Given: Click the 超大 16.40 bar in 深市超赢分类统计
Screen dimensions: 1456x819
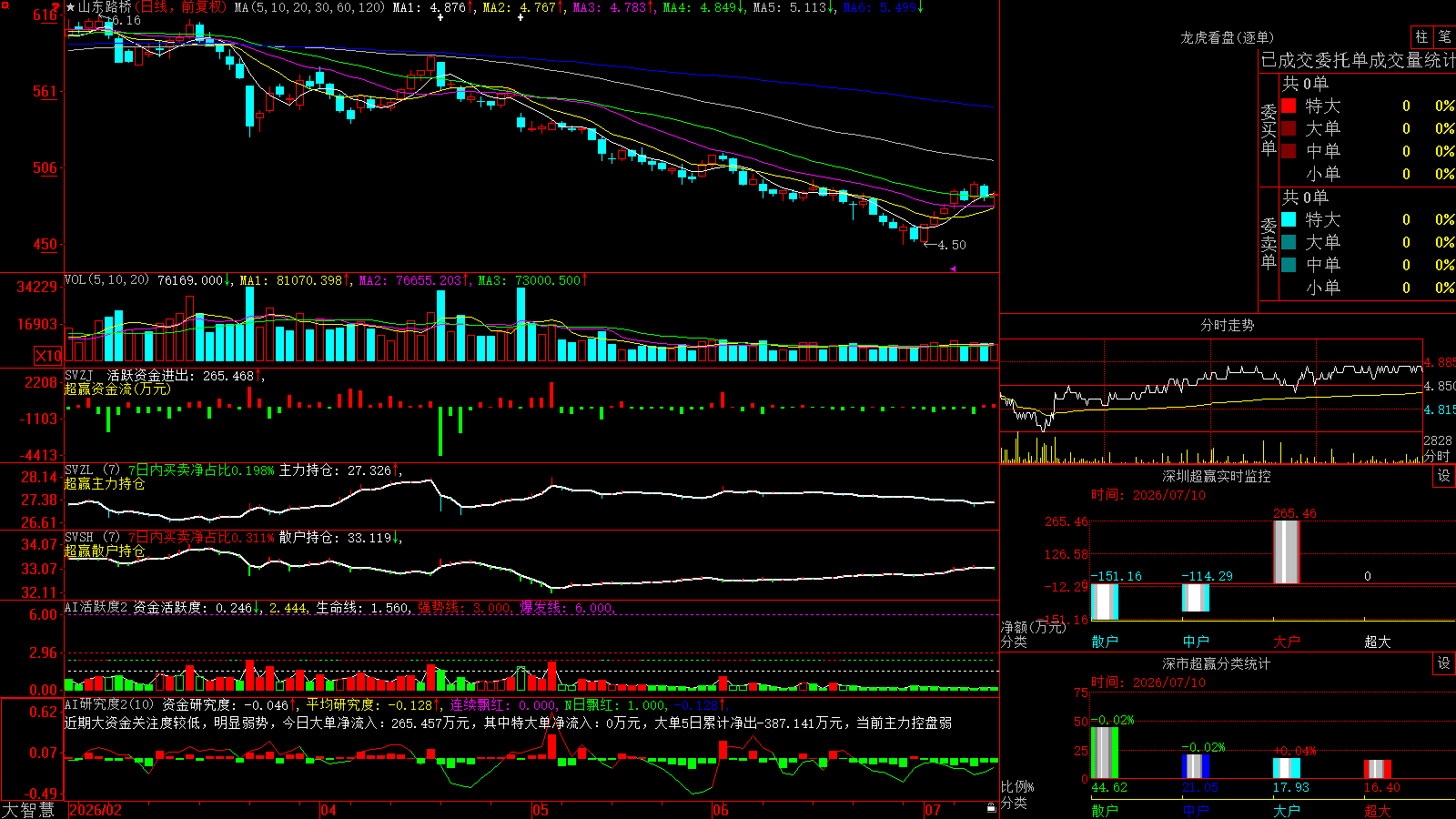Looking at the screenshot, I should tap(1378, 769).
